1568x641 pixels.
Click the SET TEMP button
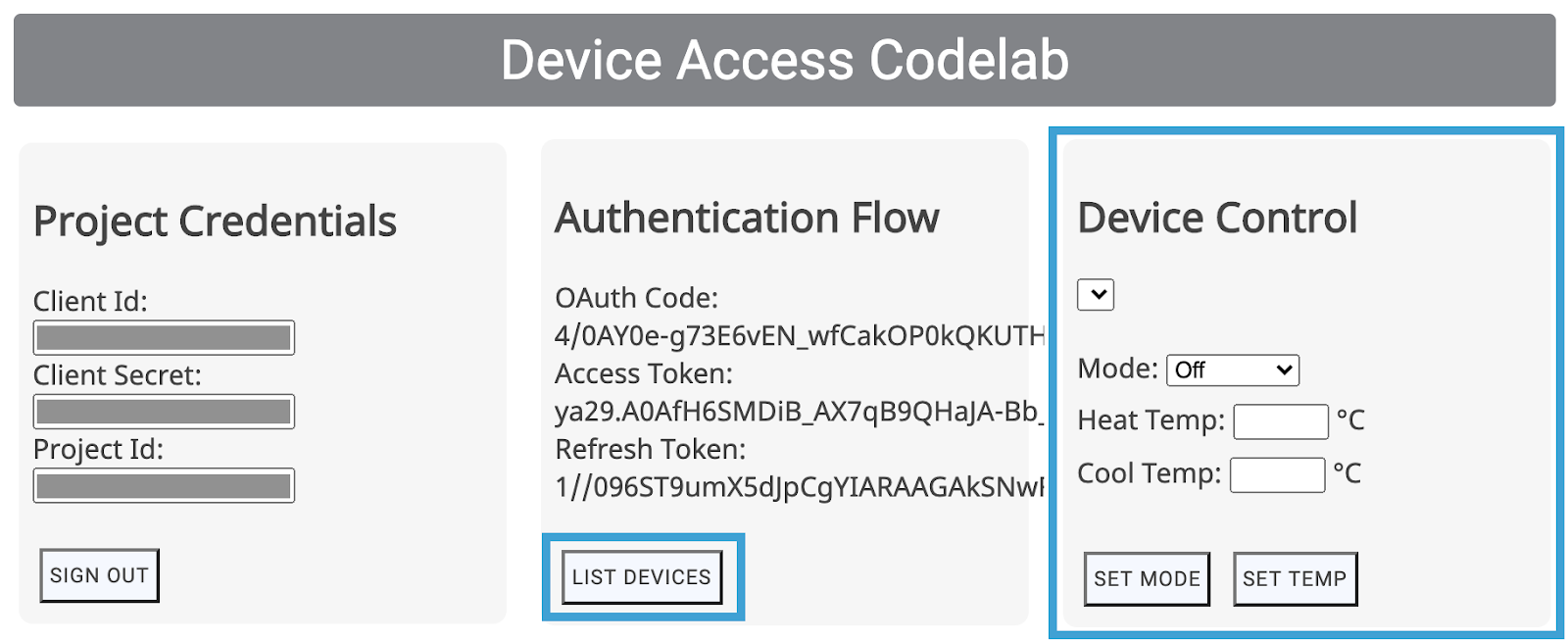click(1295, 579)
